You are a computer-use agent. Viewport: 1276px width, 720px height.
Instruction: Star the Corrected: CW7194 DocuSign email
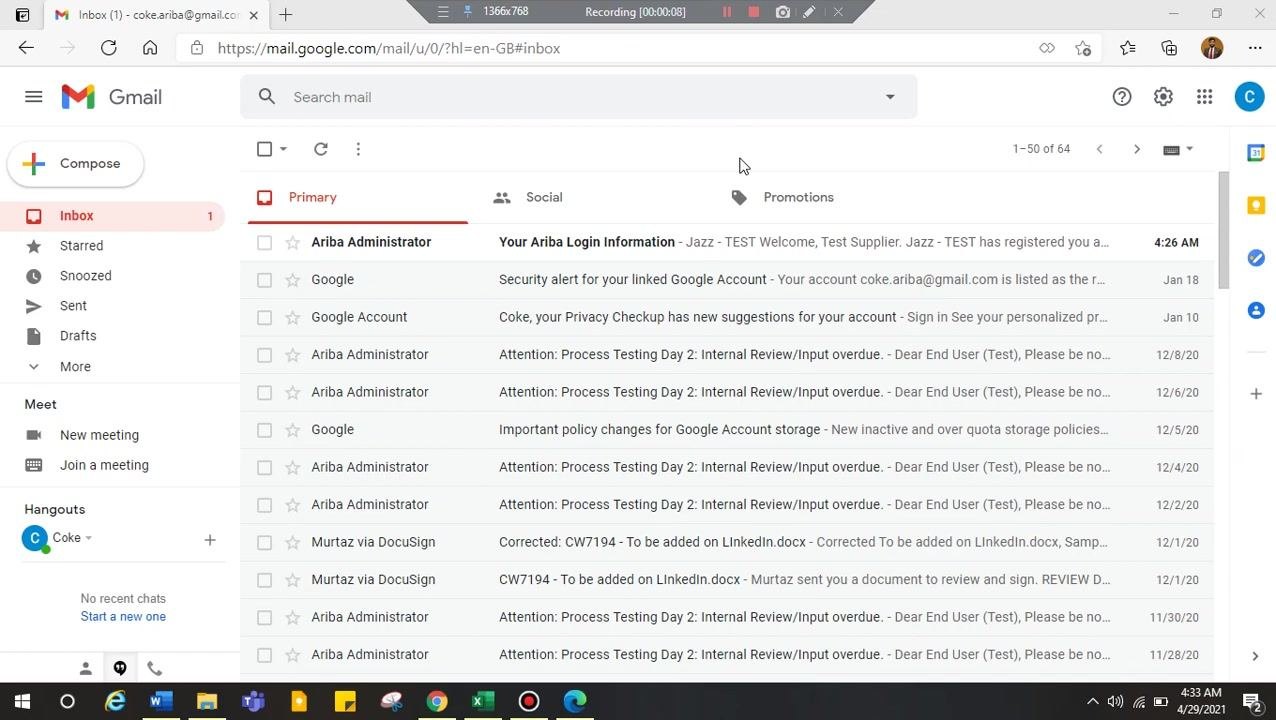tap(293, 542)
